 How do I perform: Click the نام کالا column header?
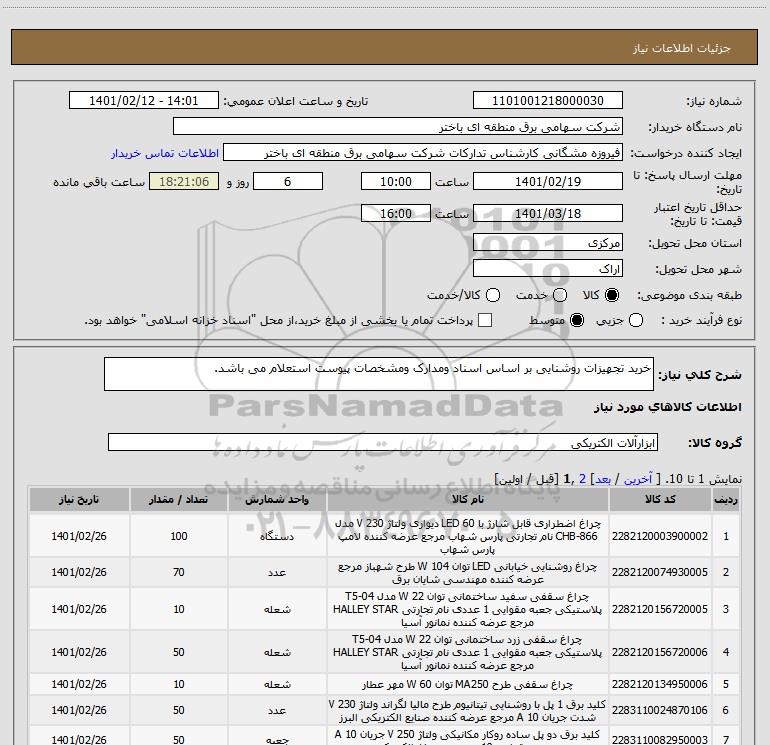[468, 499]
